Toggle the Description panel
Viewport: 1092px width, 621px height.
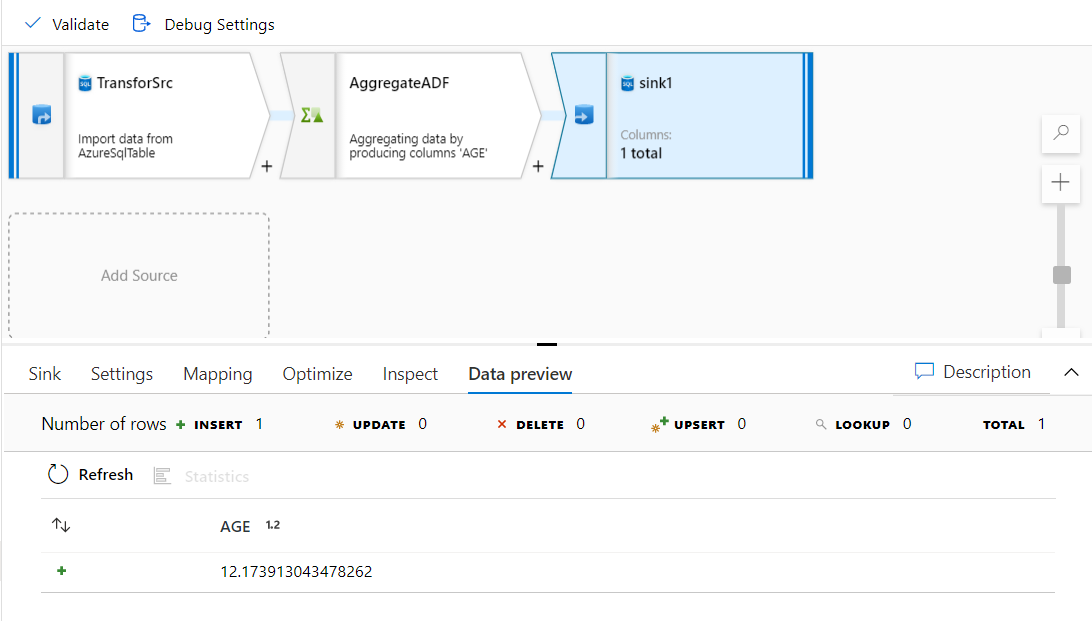click(972, 372)
